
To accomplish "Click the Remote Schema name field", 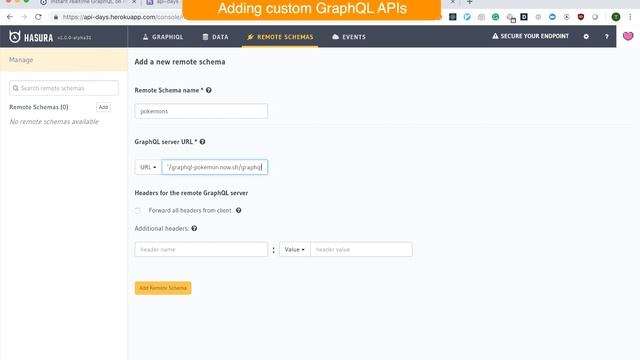I will point(201,111).
